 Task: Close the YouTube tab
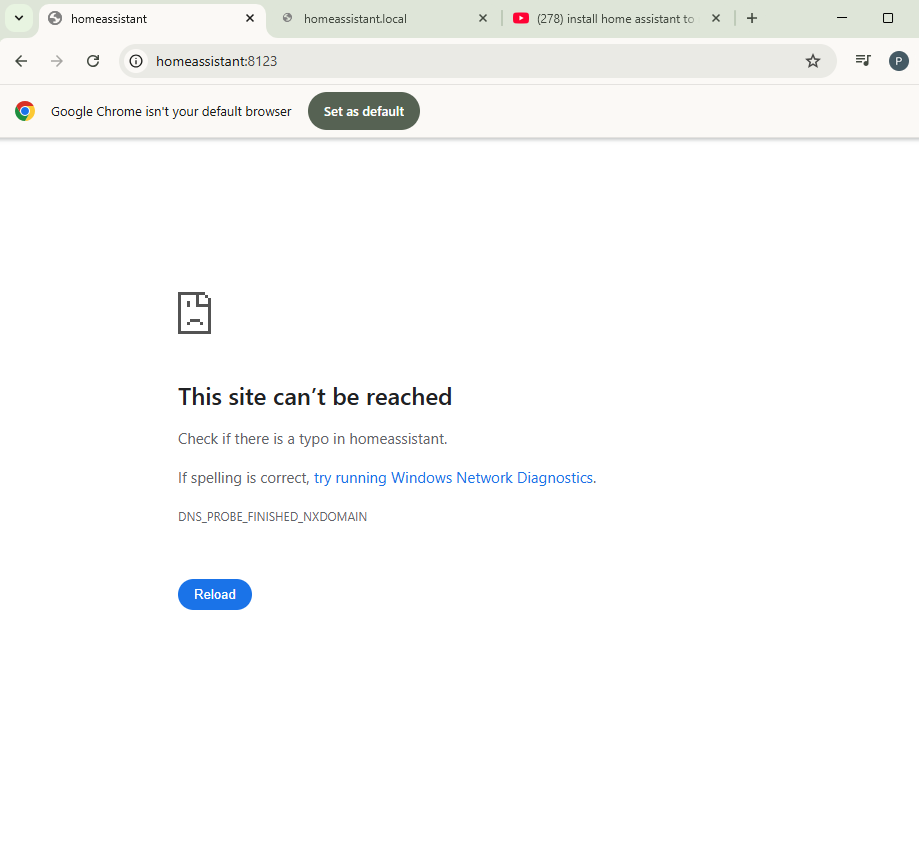[716, 18]
